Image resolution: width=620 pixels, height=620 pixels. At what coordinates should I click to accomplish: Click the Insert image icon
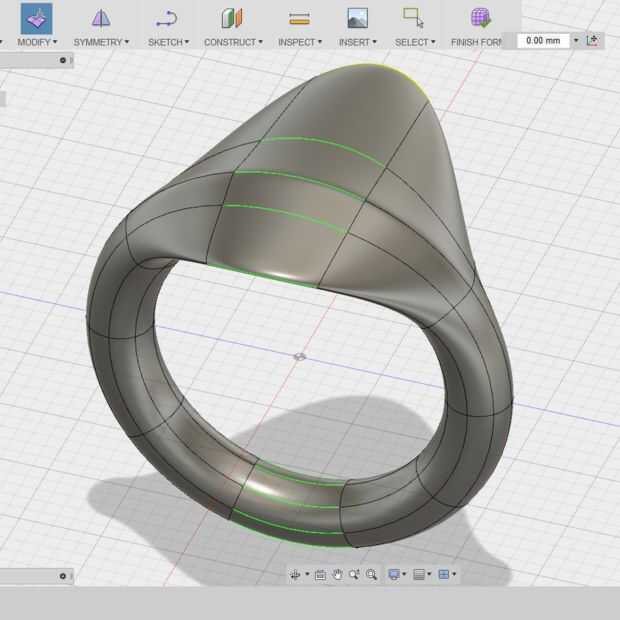tap(357, 18)
